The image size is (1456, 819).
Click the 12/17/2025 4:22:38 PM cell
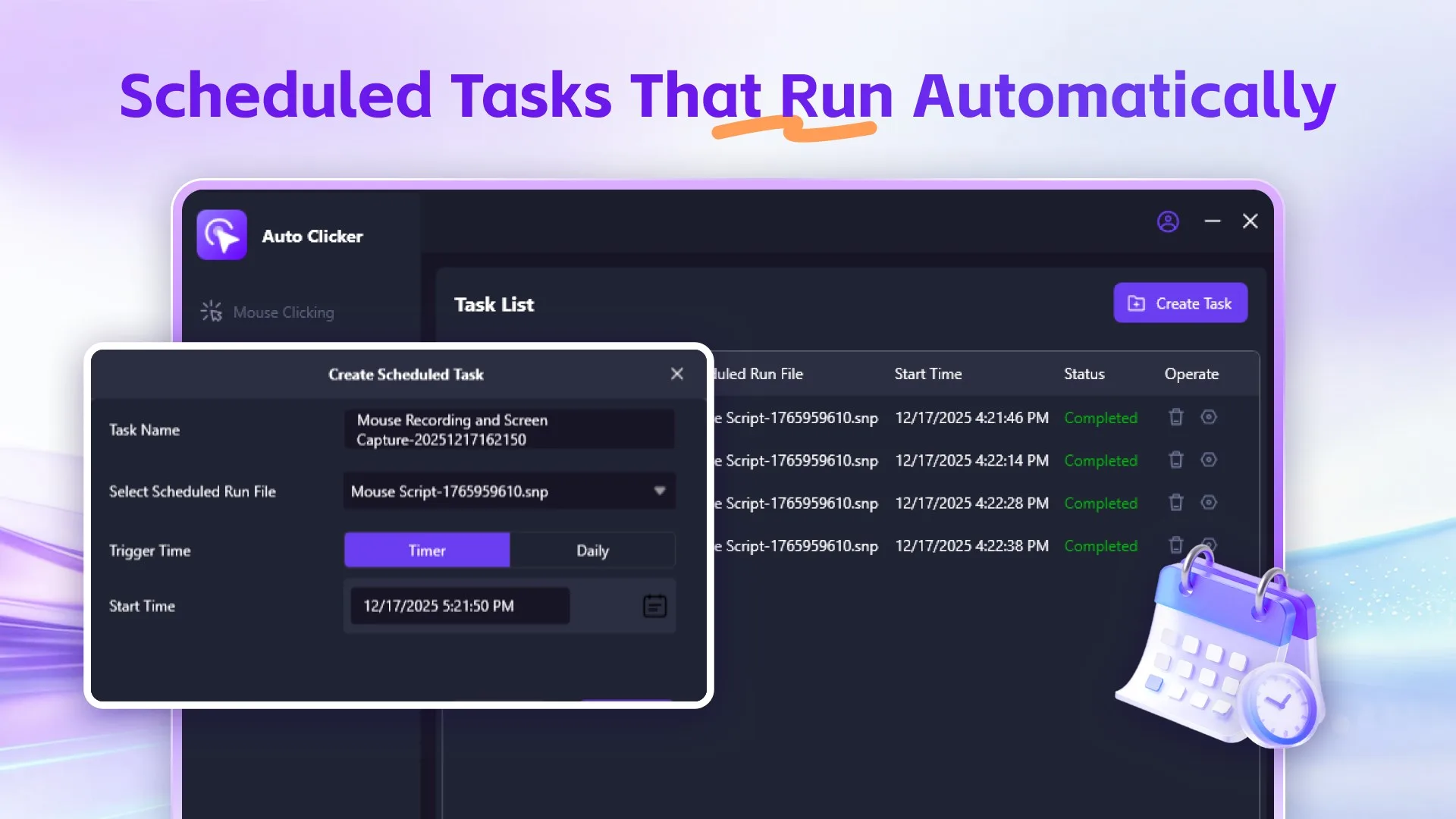[x=972, y=546]
